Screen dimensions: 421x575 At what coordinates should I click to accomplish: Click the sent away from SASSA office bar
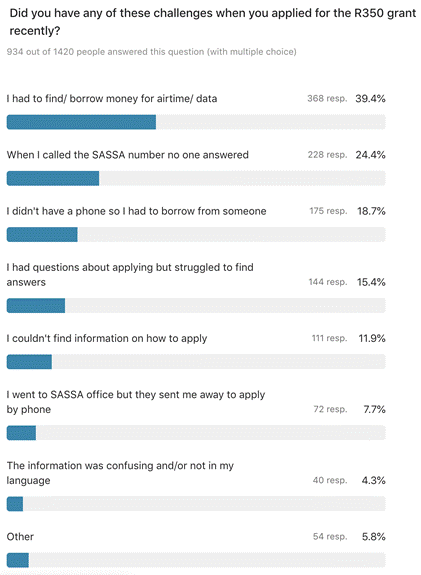point(196,433)
